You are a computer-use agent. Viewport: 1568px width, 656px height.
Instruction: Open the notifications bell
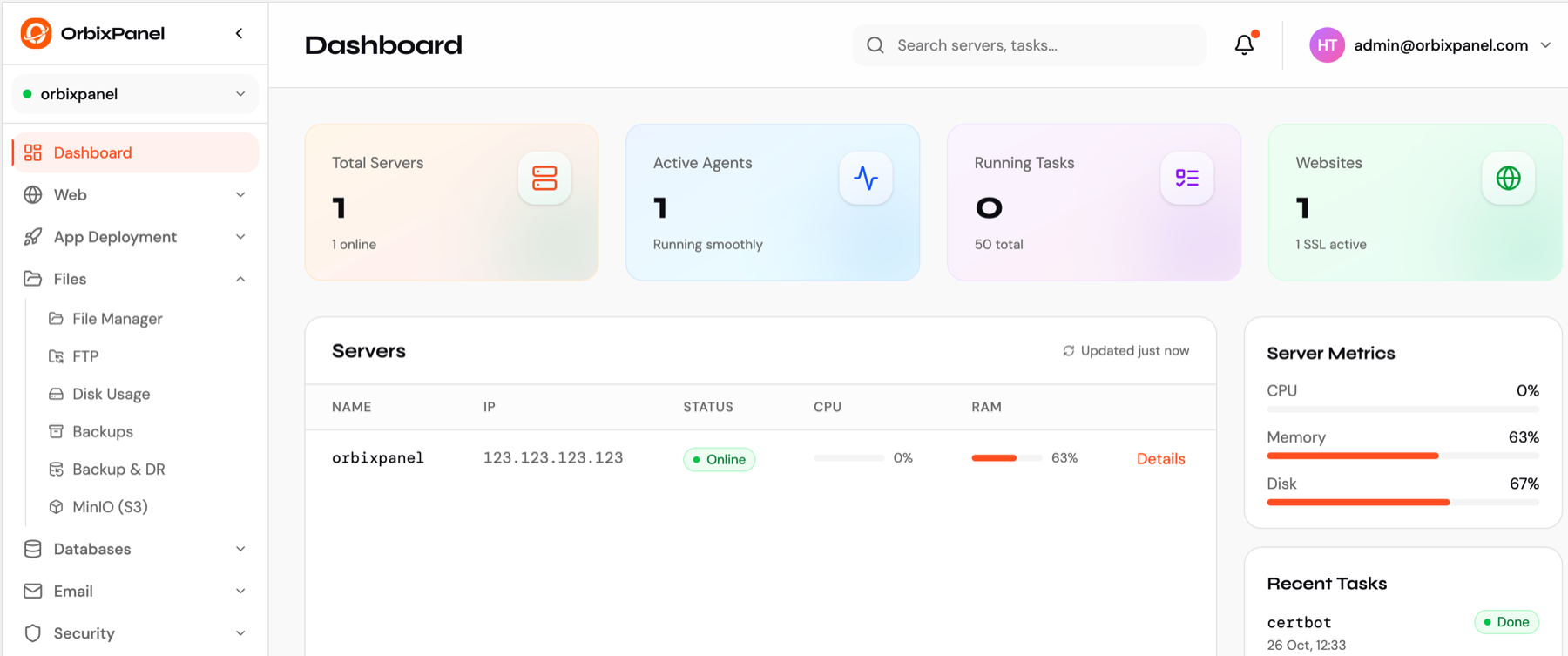(1244, 44)
